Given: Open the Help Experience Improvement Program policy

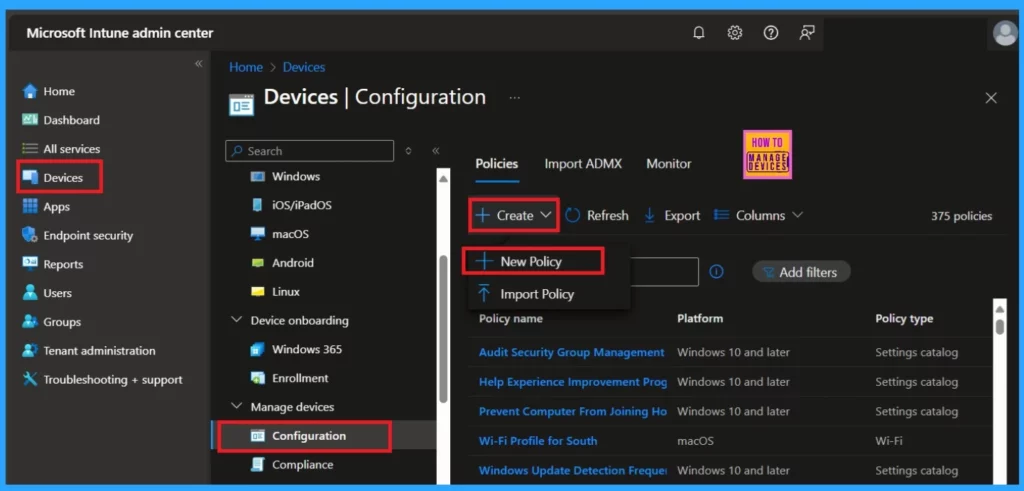Looking at the screenshot, I should [573, 382].
